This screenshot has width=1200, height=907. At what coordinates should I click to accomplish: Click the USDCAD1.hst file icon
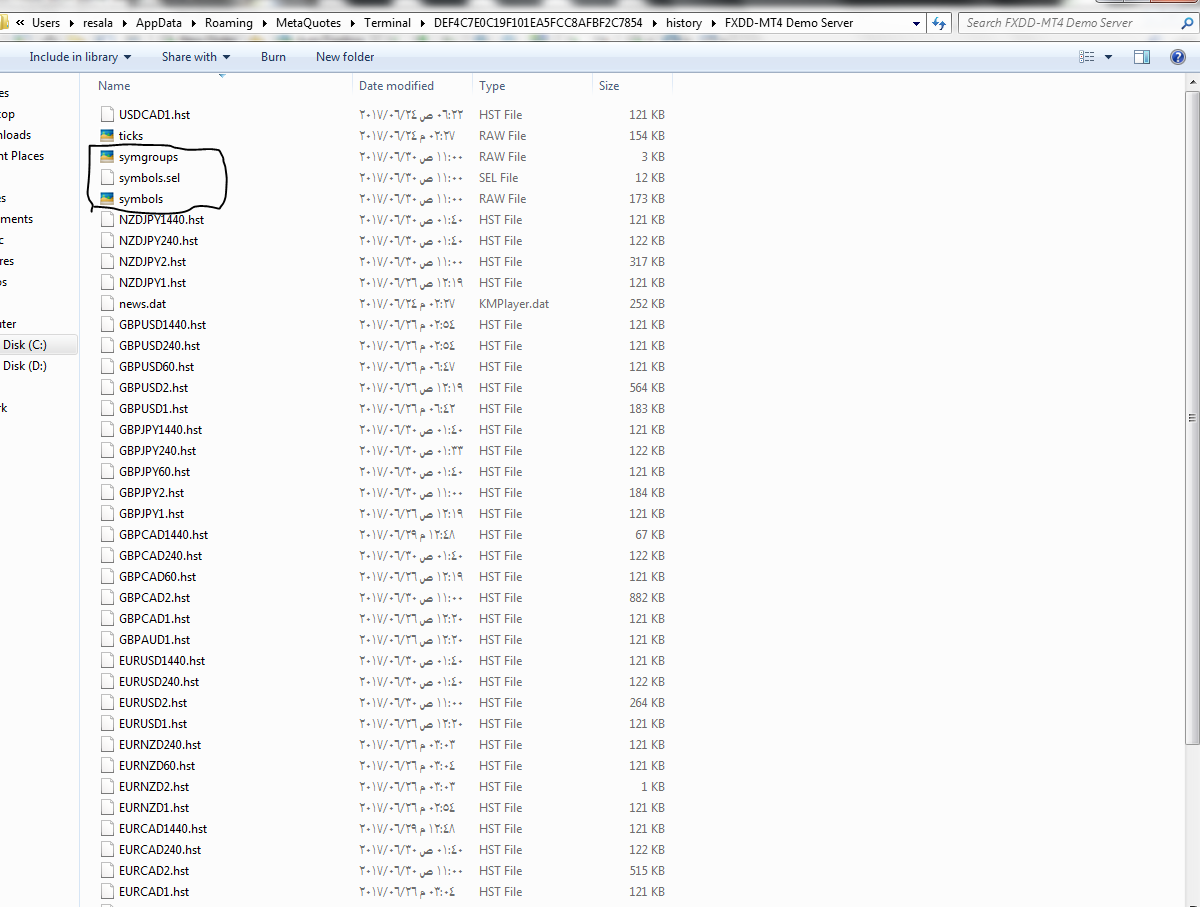[x=107, y=114]
